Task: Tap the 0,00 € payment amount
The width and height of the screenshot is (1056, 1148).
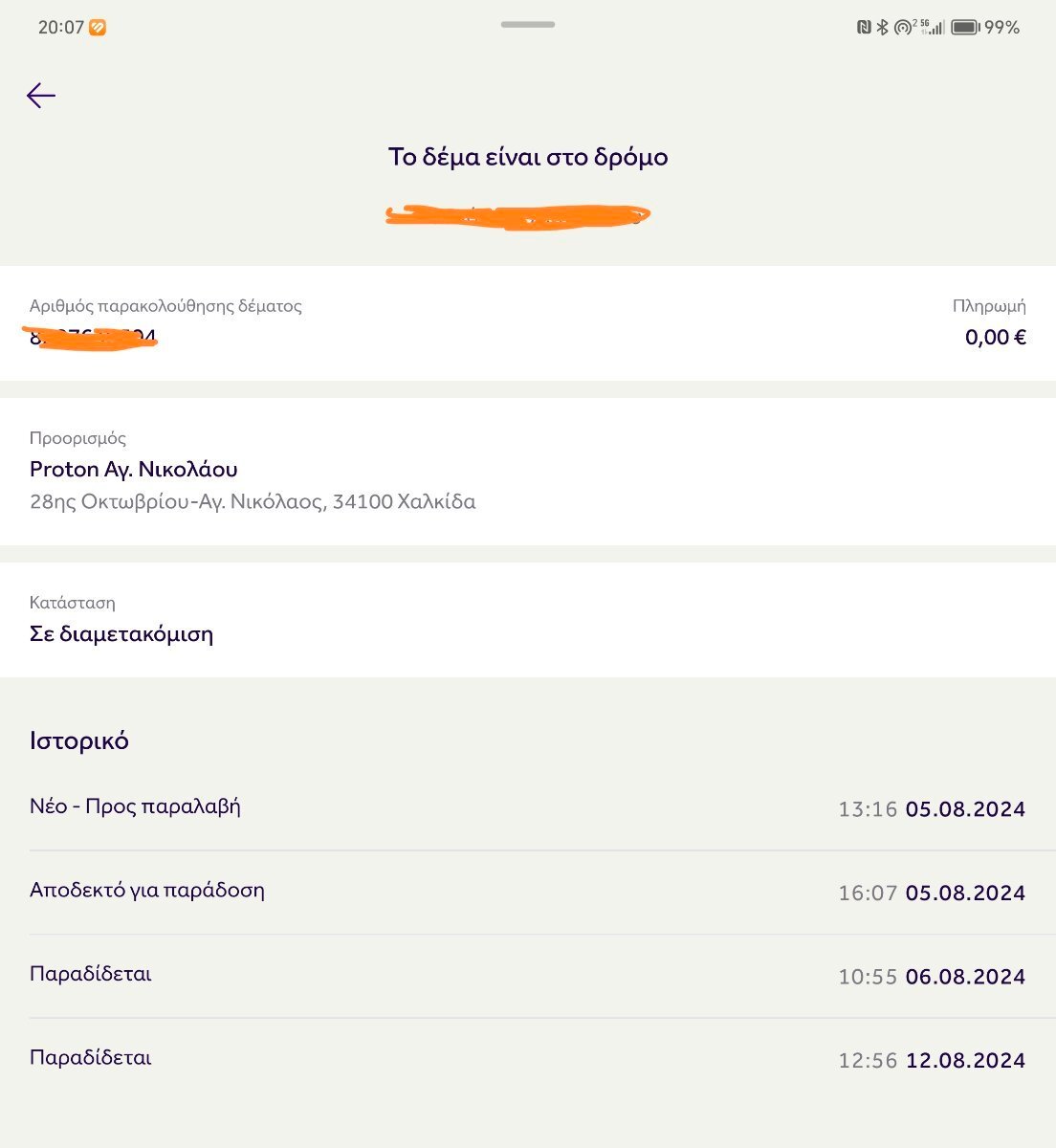Action: click(x=995, y=337)
